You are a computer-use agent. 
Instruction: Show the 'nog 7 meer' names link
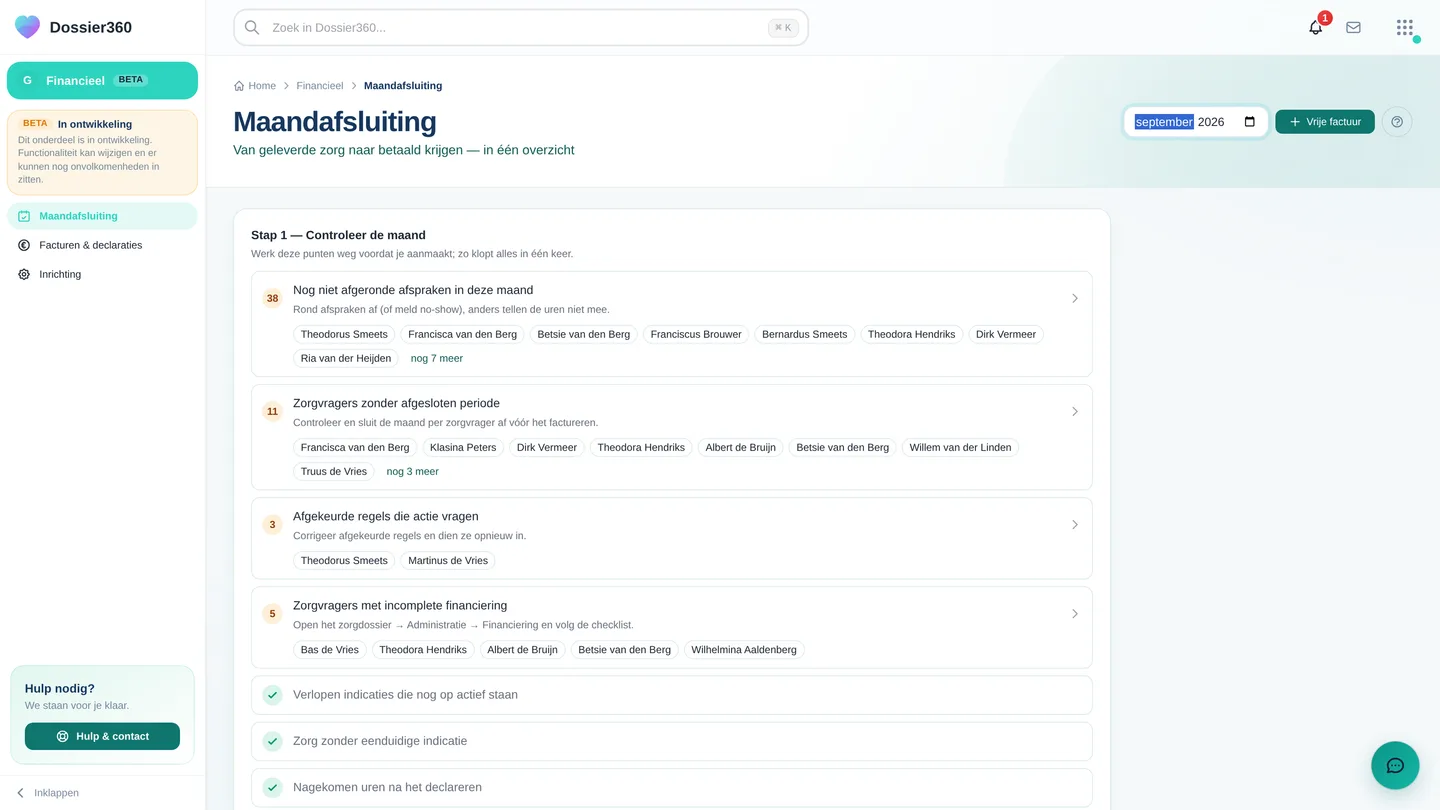(x=437, y=358)
